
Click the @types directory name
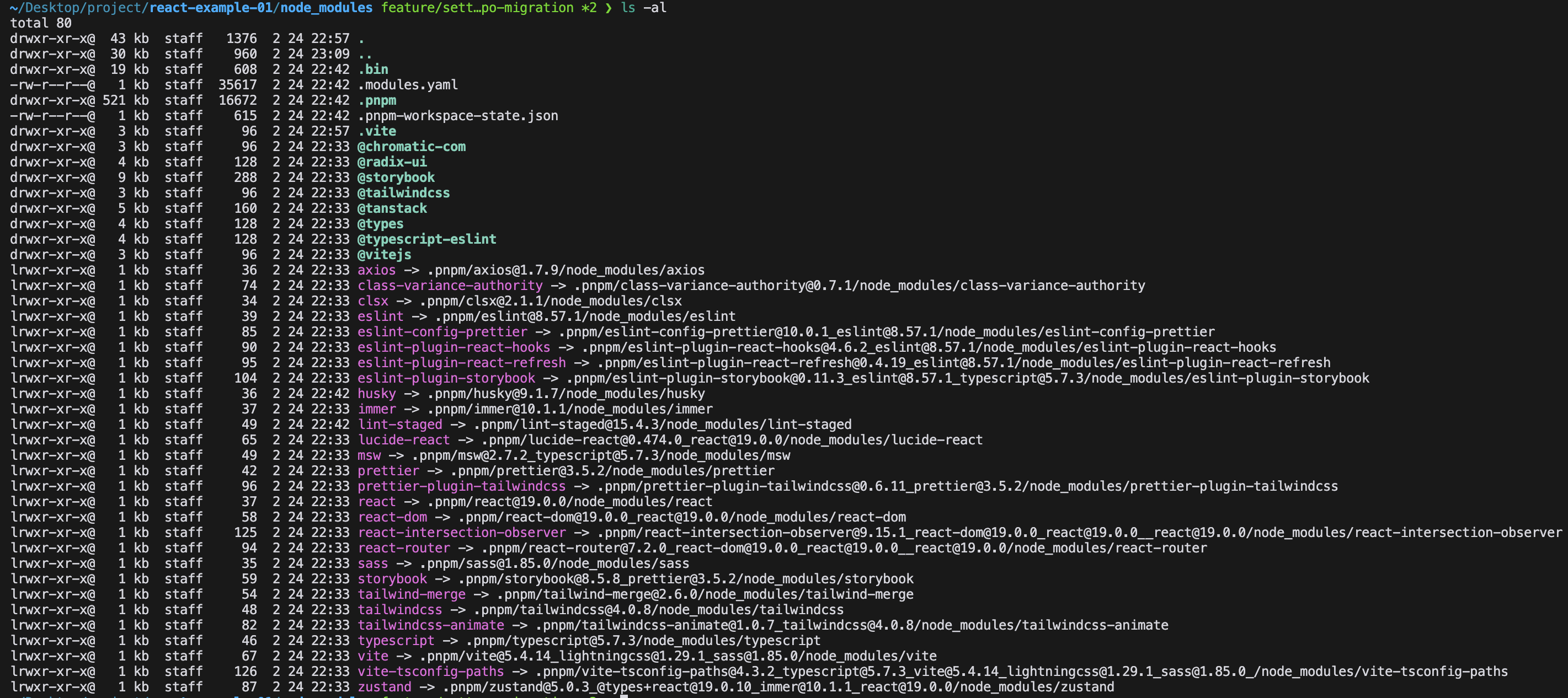(x=381, y=224)
